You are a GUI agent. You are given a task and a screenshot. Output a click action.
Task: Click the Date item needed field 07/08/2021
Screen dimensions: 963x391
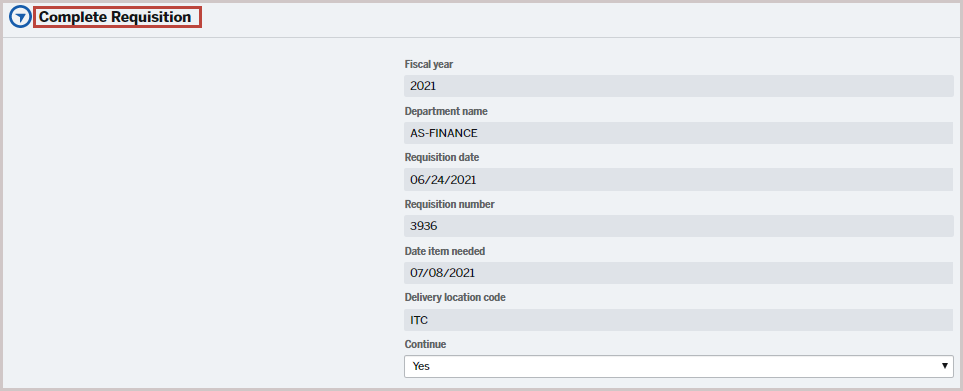pos(679,273)
